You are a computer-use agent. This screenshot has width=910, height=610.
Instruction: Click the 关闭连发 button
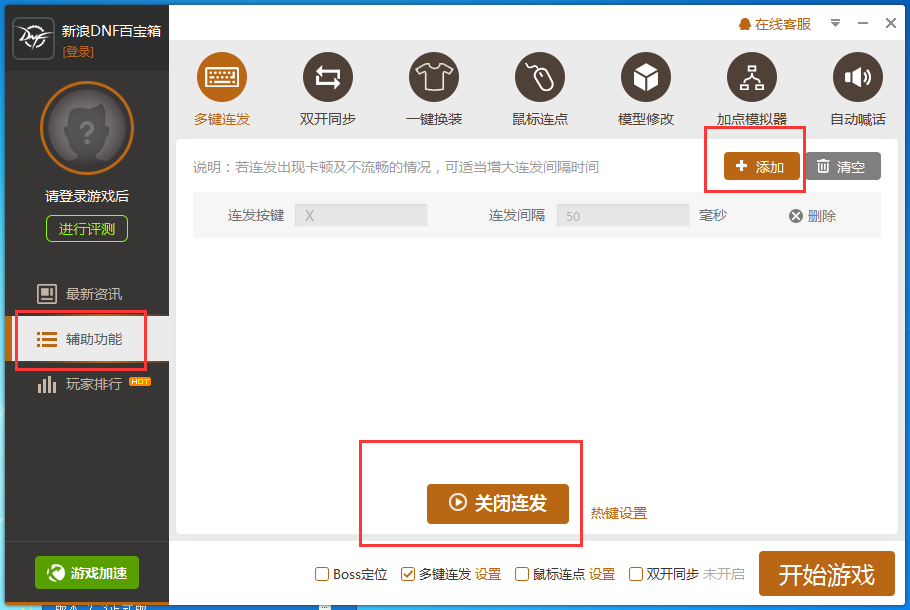tap(498, 504)
